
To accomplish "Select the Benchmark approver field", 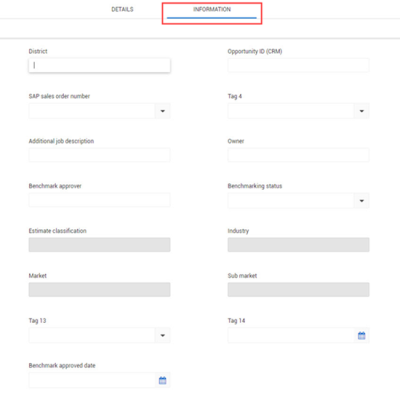I will tap(99, 200).
